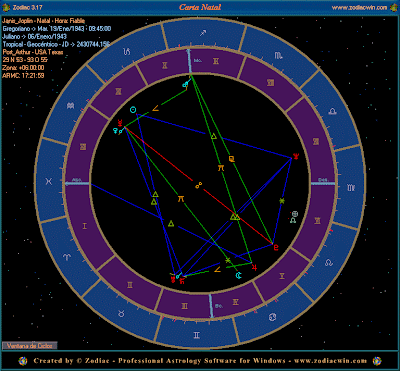The image size is (400, 371).
Task: Select house VI numeral in the purple ring
Action: click(x=318, y=220)
